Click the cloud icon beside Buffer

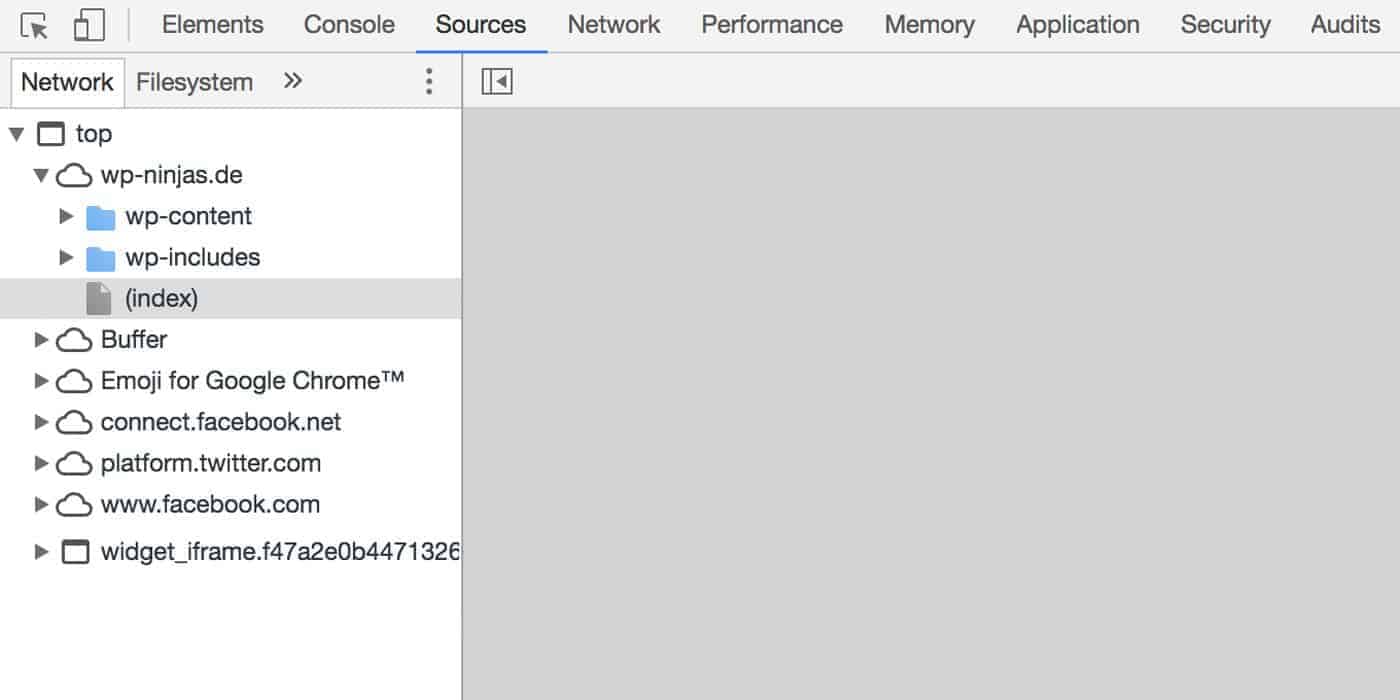click(74, 340)
